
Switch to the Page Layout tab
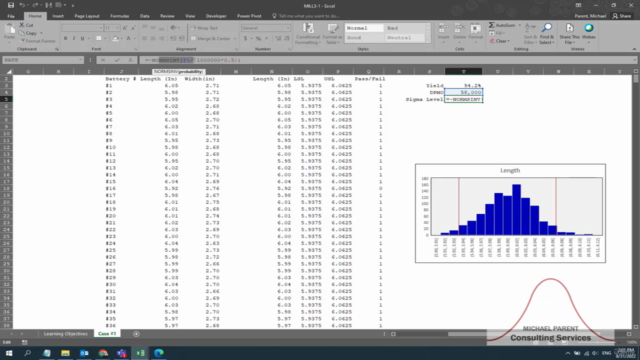[87, 16]
